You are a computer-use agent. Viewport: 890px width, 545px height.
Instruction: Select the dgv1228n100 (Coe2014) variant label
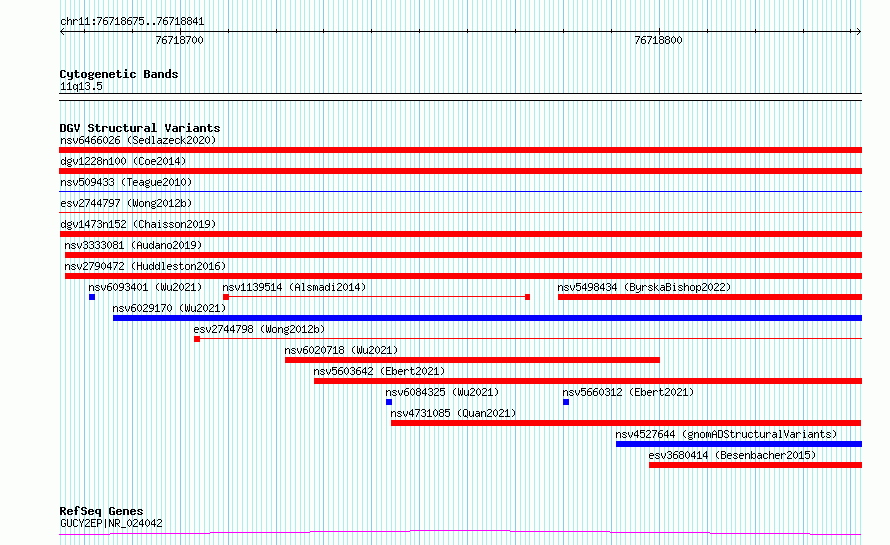coord(123,161)
